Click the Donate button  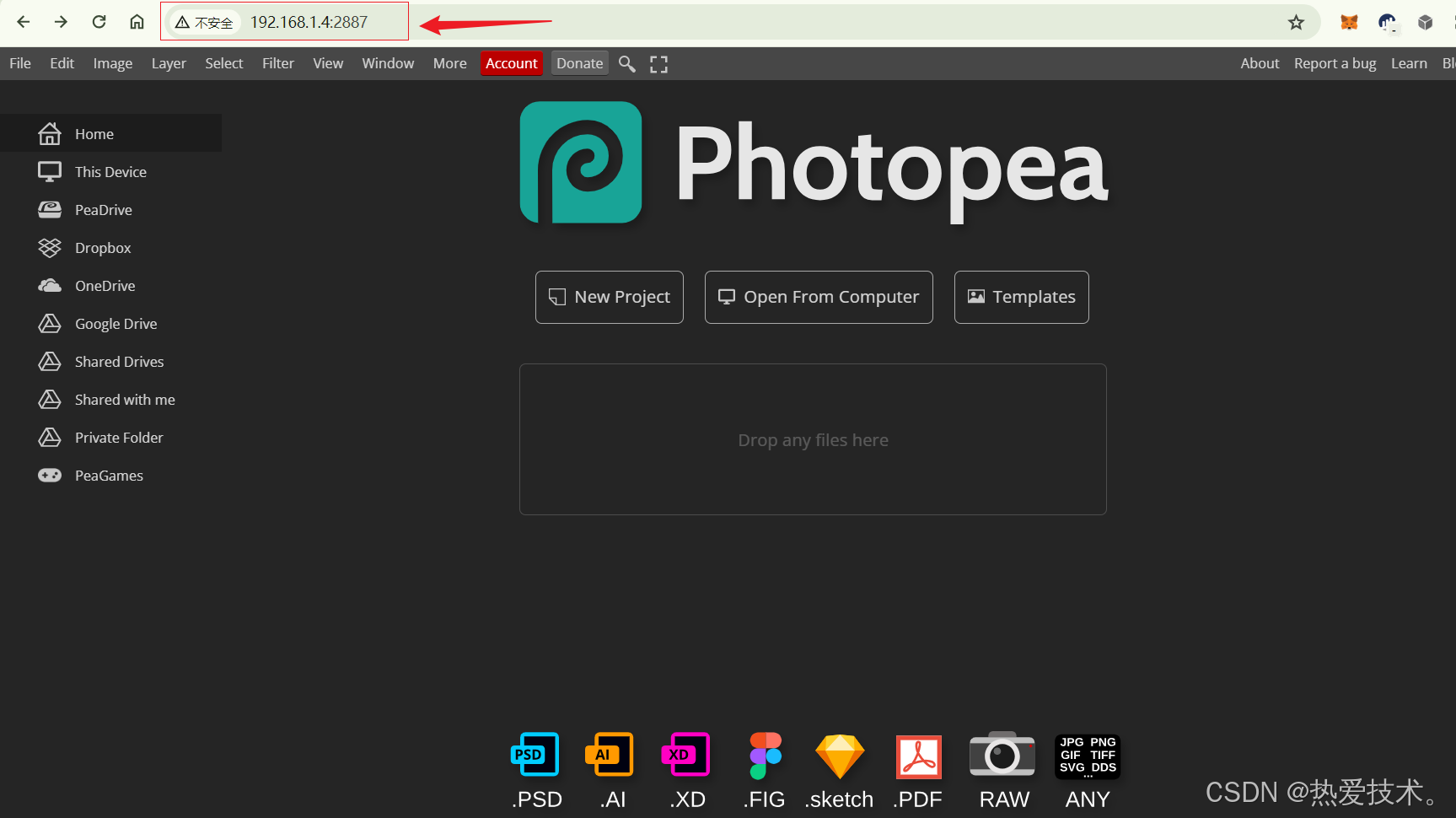coord(580,63)
